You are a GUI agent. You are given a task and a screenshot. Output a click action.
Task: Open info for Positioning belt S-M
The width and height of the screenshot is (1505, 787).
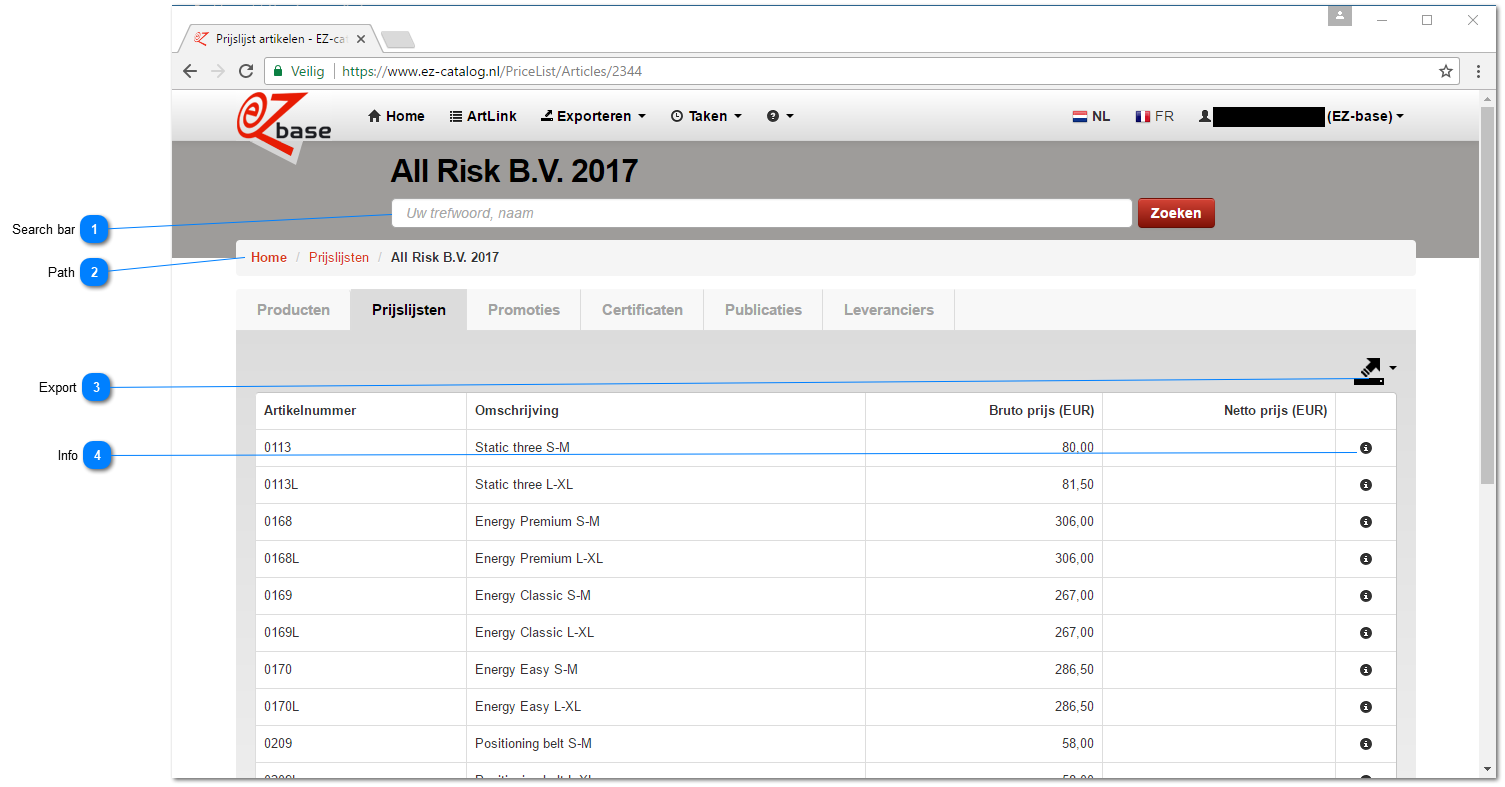[x=1365, y=744]
